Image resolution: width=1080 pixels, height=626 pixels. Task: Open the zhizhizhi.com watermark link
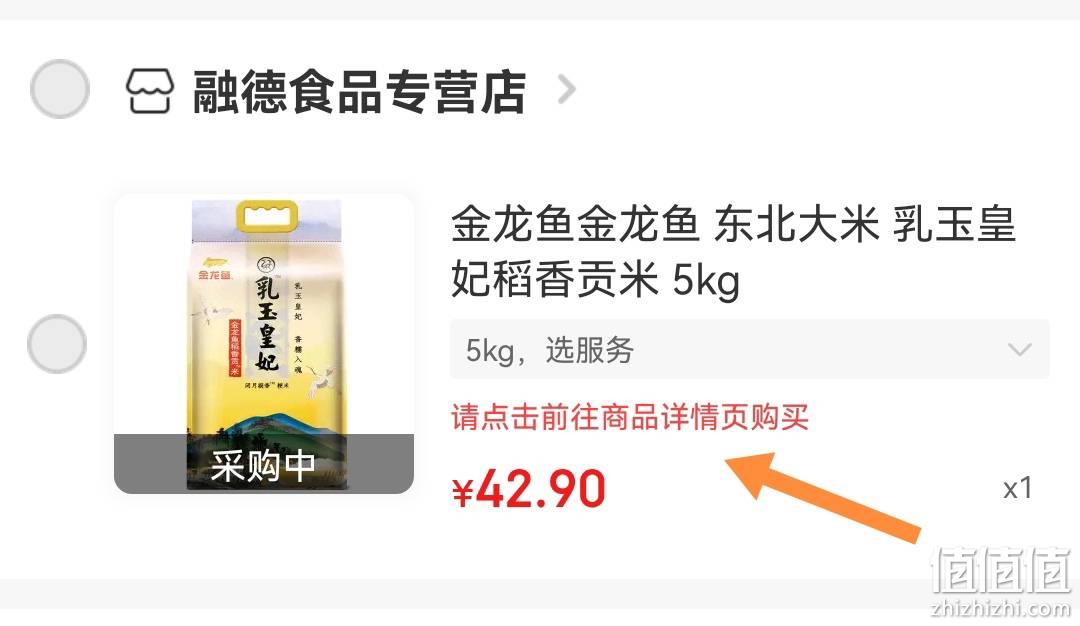[1001, 608]
